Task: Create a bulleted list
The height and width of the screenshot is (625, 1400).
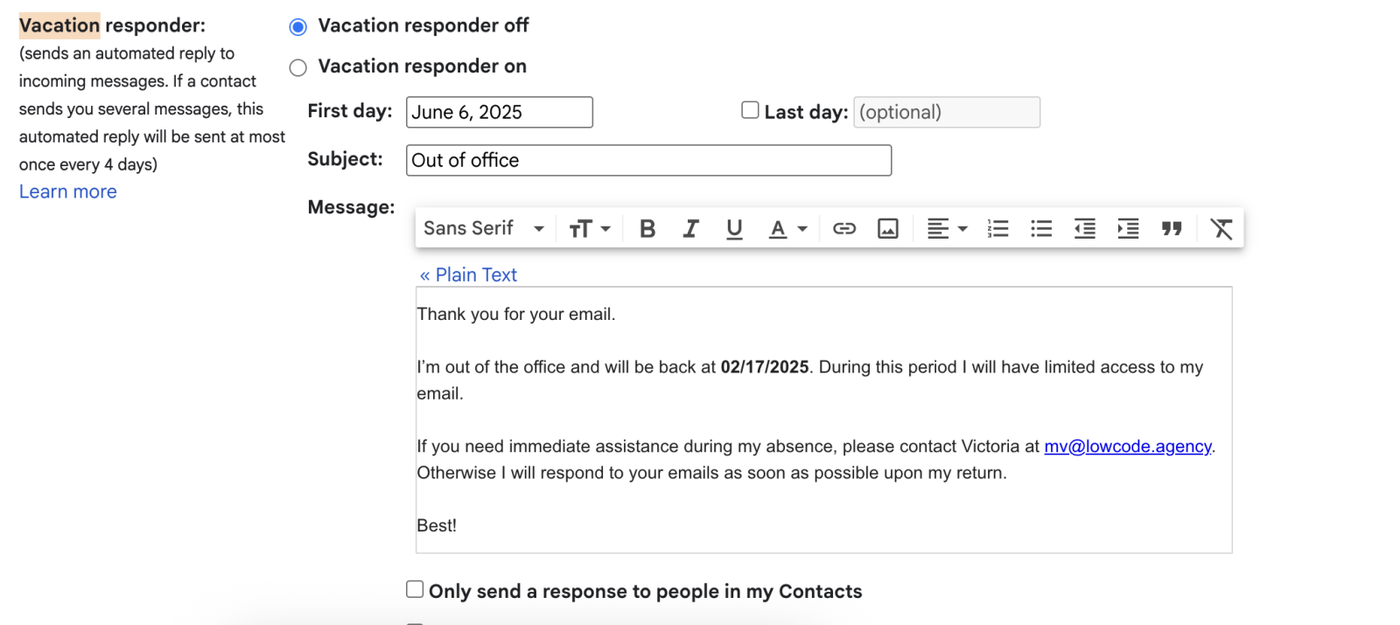Action: point(1041,229)
